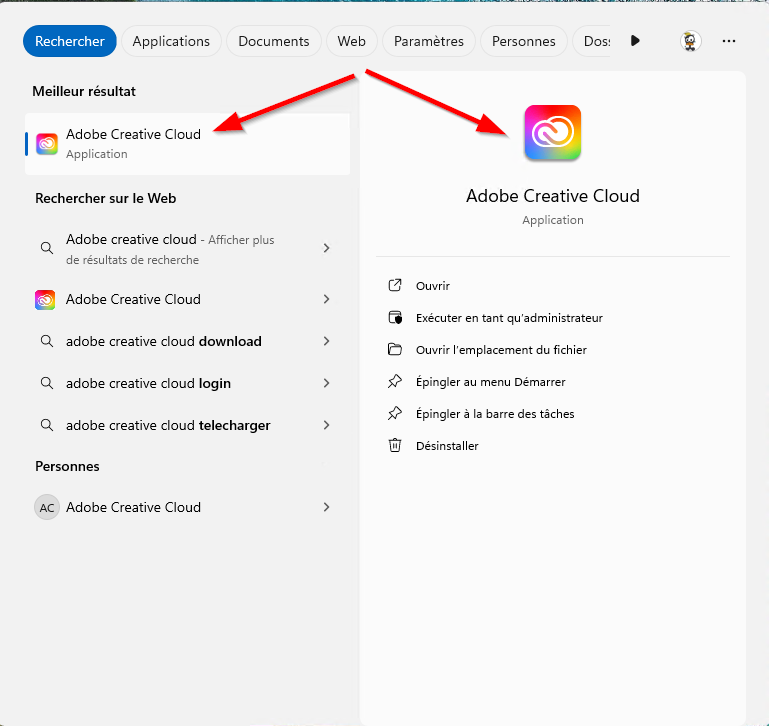The width and height of the screenshot is (769, 726).
Task: Select the Paramètres filter tab
Action: (428, 41)
